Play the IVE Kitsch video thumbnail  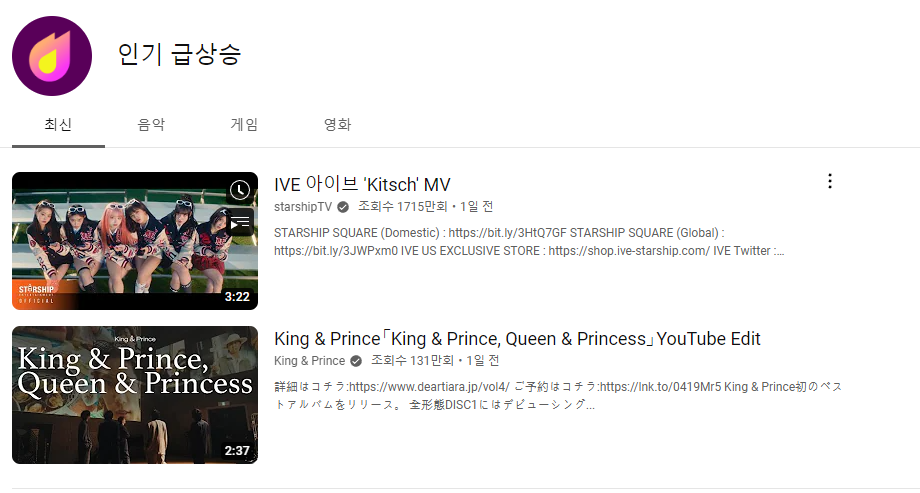click(135, 241)
